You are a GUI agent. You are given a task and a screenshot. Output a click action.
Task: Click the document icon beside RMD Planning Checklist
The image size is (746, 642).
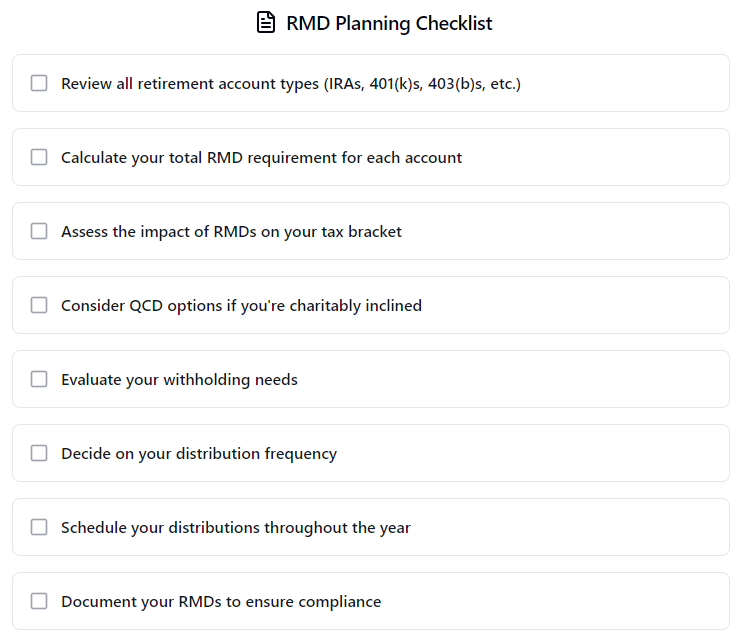tap(265, 23)
